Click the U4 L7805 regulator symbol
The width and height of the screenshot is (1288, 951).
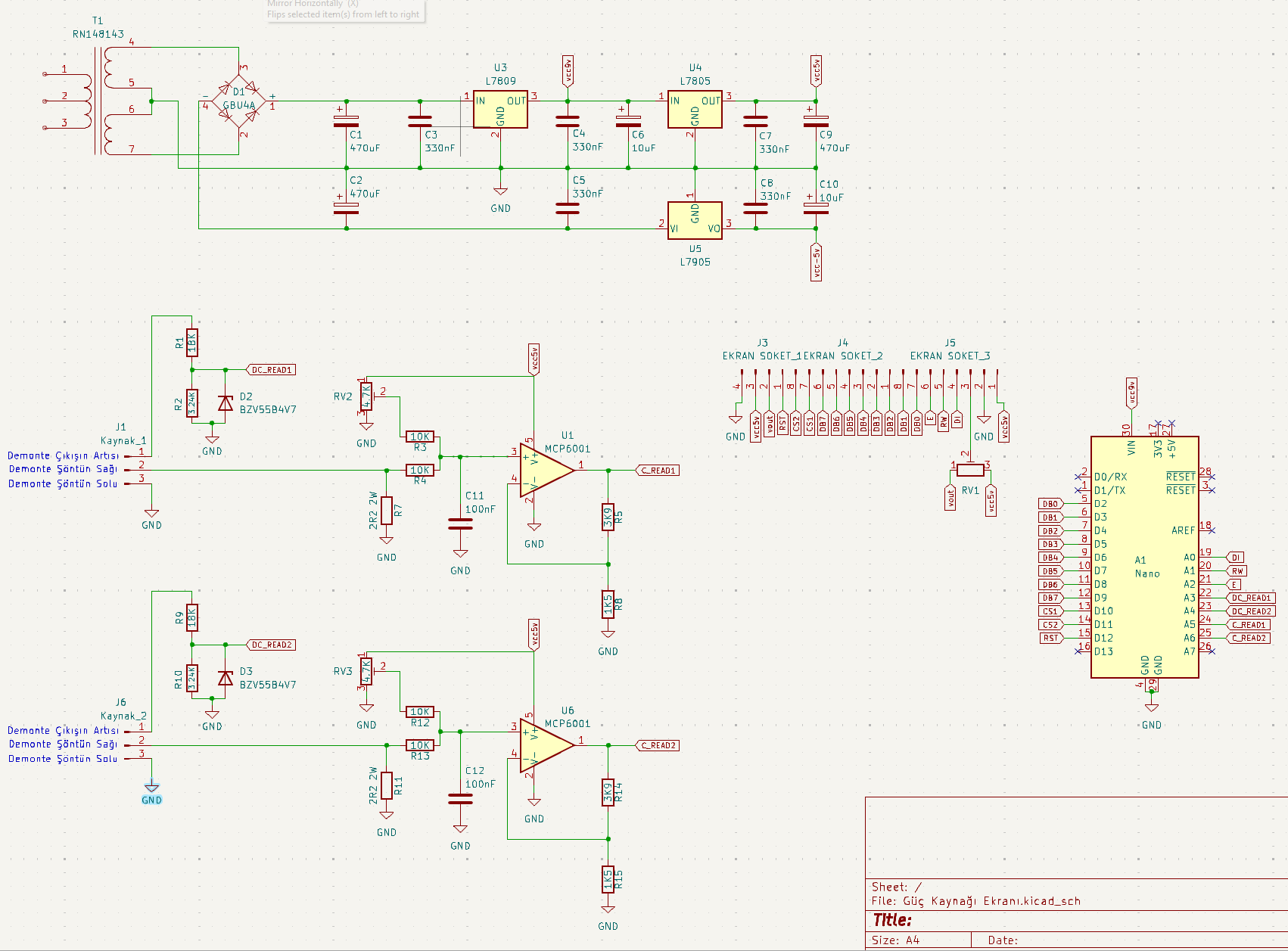click(695, 110)
